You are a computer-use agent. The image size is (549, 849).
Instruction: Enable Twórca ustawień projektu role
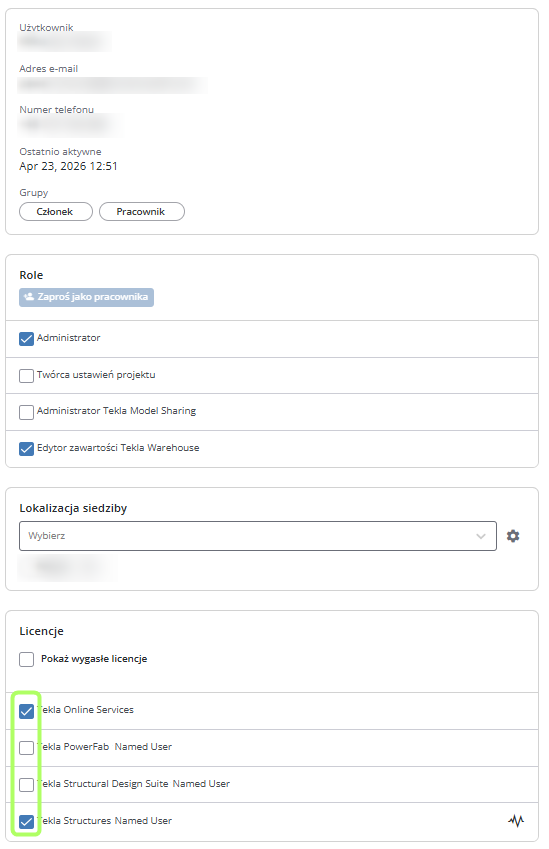tap(27, 375)
